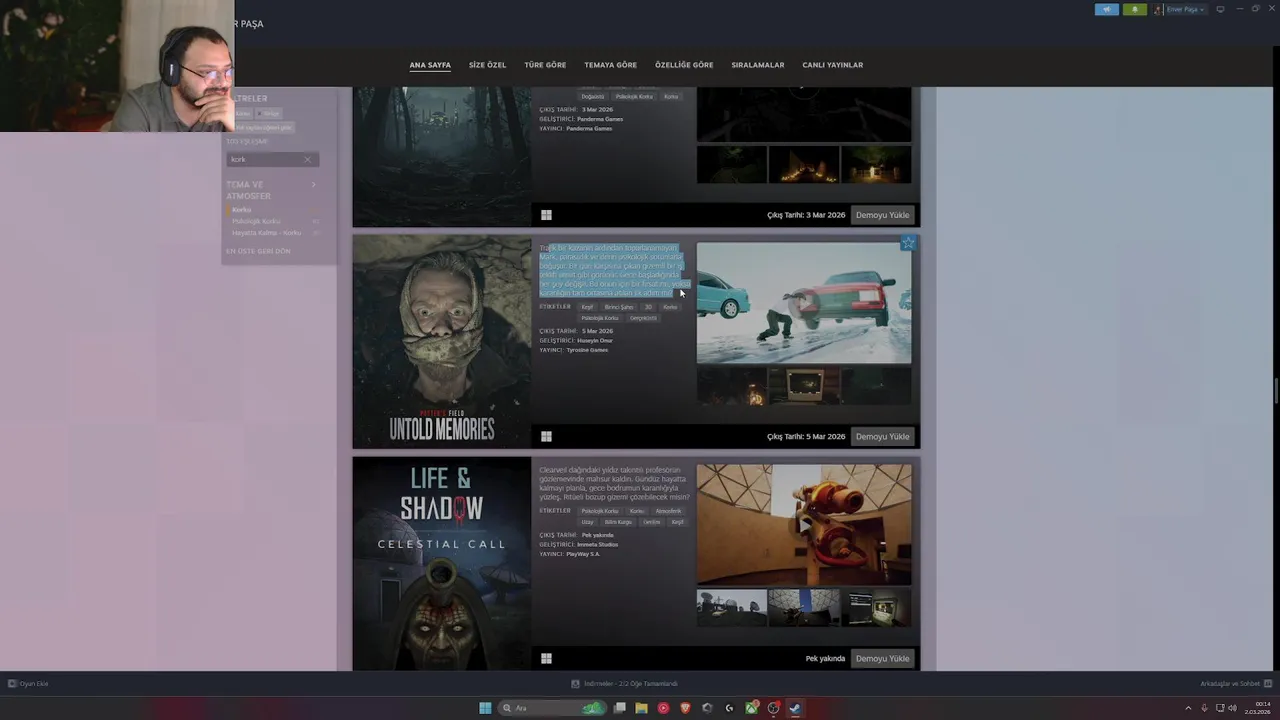Install the Untold Memories demo

882,437
